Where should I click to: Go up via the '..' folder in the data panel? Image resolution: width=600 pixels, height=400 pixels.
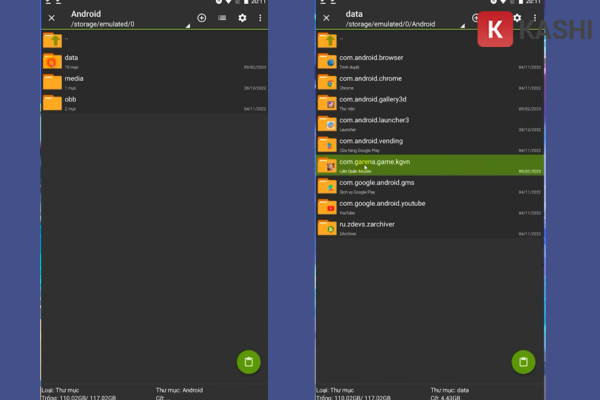pyautogui.click(x=327, y=40)
